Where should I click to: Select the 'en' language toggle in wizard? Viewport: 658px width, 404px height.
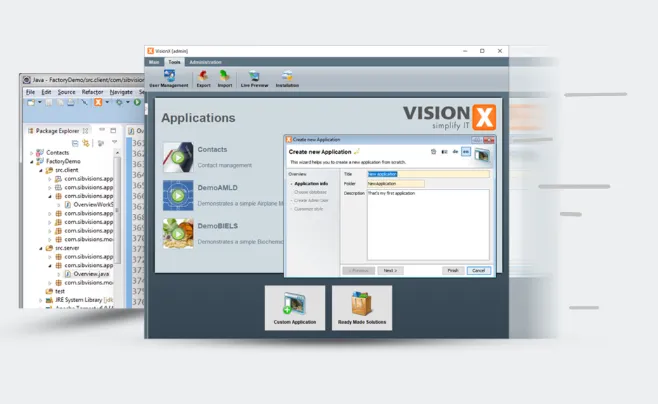[x=466, y=152]
